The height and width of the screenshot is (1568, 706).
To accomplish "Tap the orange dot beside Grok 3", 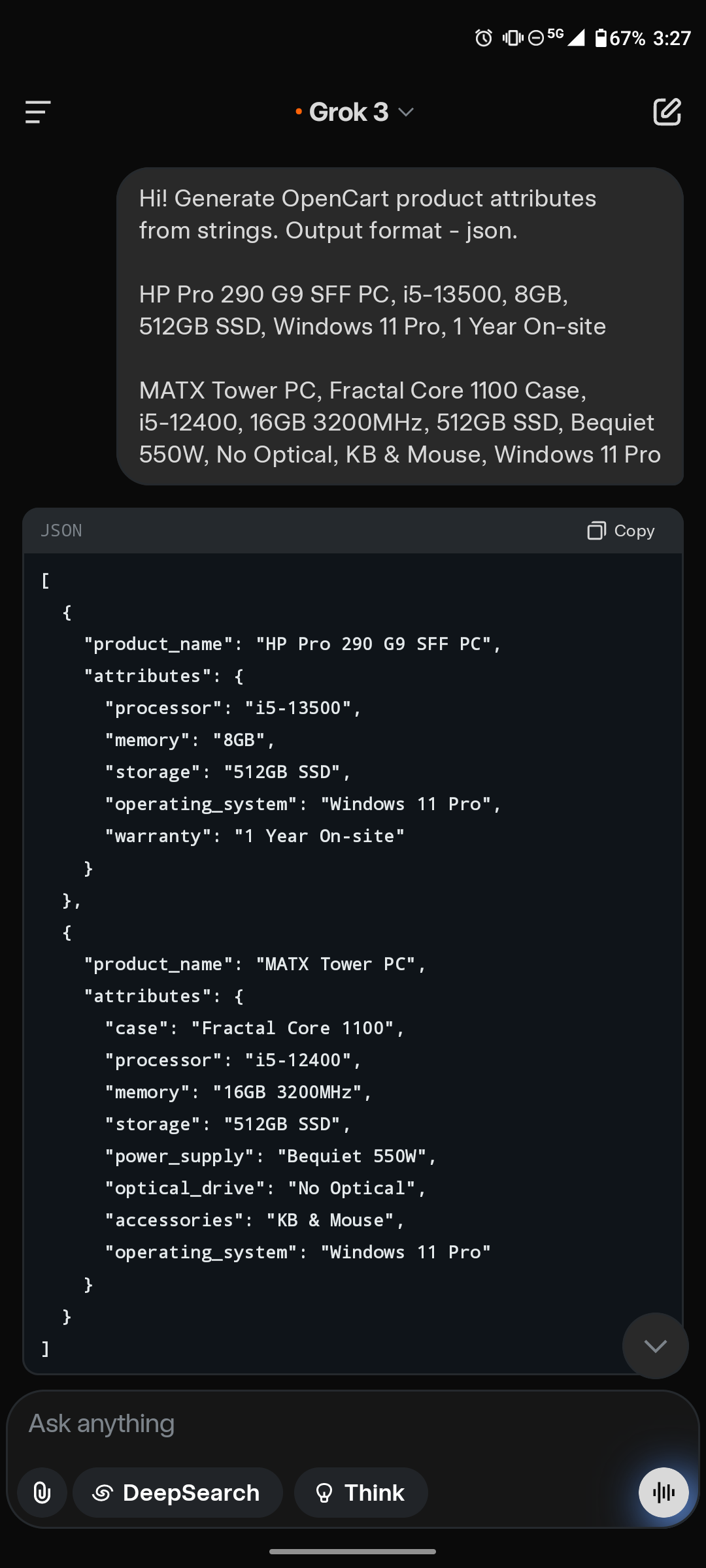I will [299, 112].
